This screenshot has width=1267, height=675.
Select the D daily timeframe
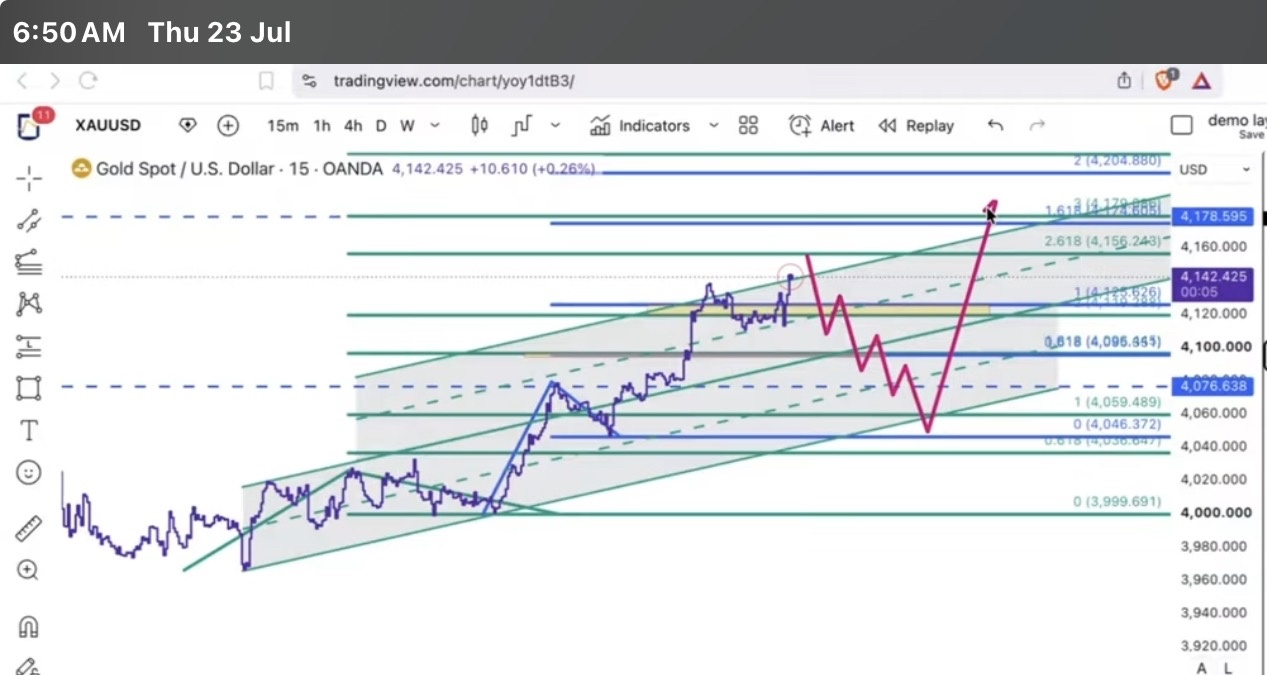click(381, 126)
